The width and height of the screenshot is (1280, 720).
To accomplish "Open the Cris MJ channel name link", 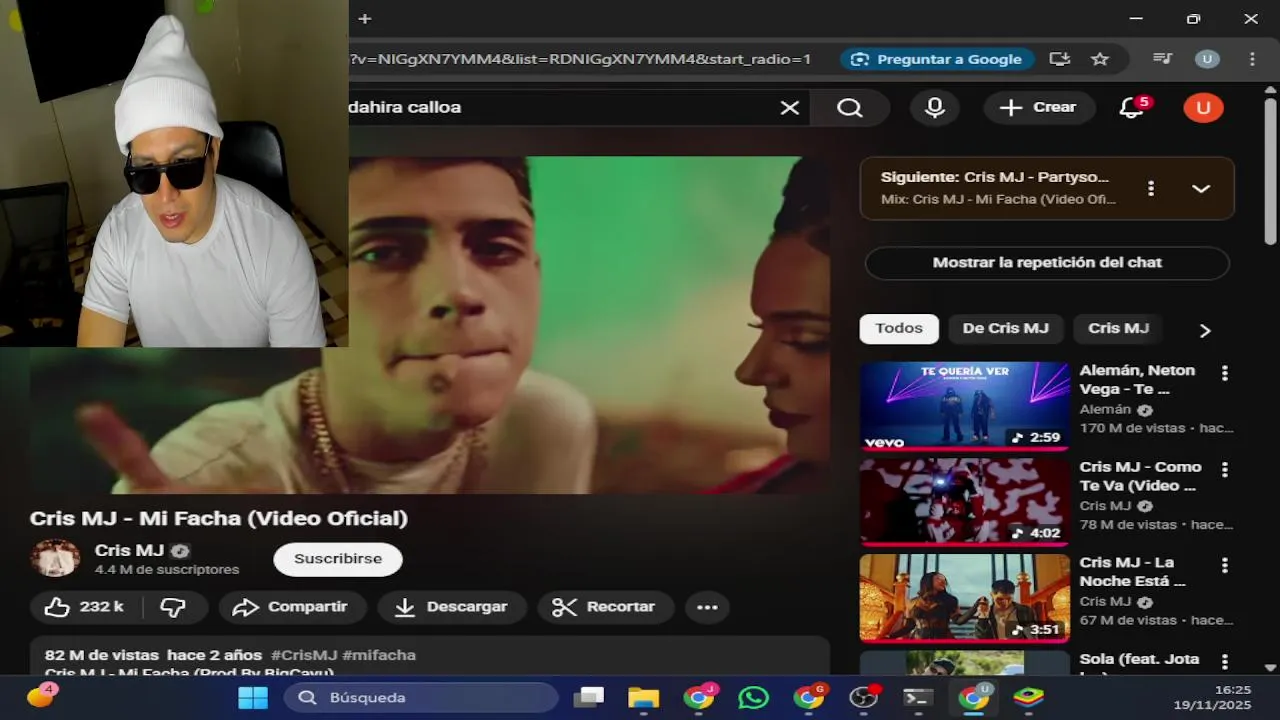I will coord(129,551).
